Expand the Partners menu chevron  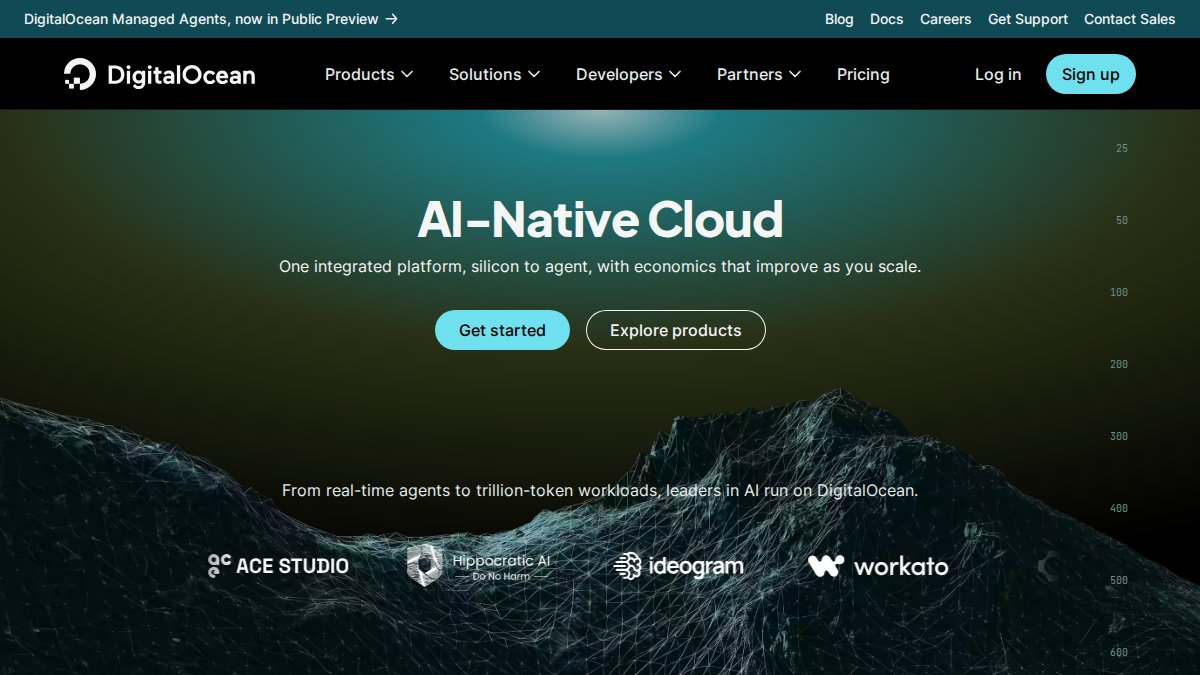(x=795, y=74)
